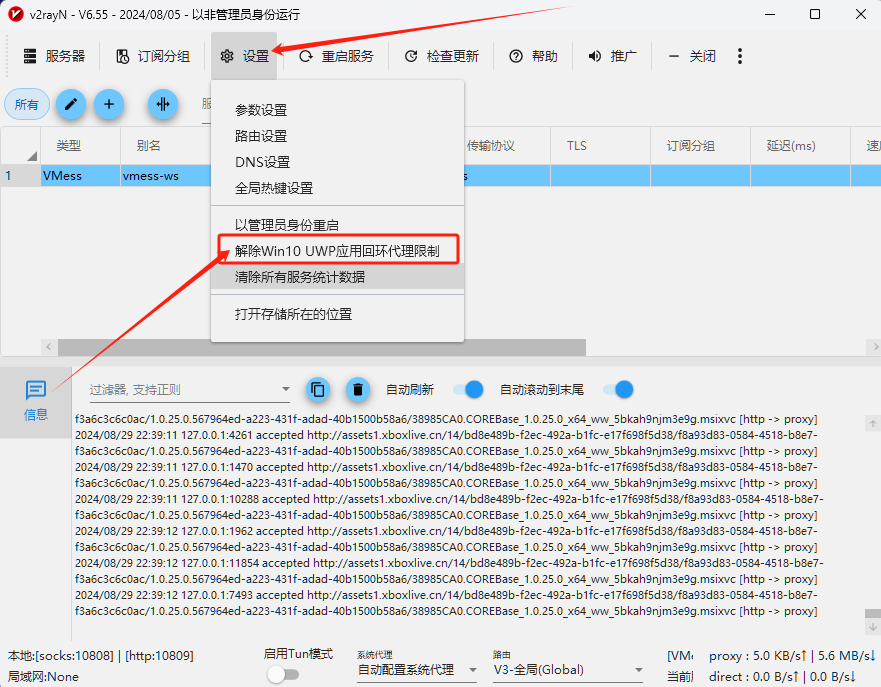Click the v2rayN title bar app icon

click(16, 14)
